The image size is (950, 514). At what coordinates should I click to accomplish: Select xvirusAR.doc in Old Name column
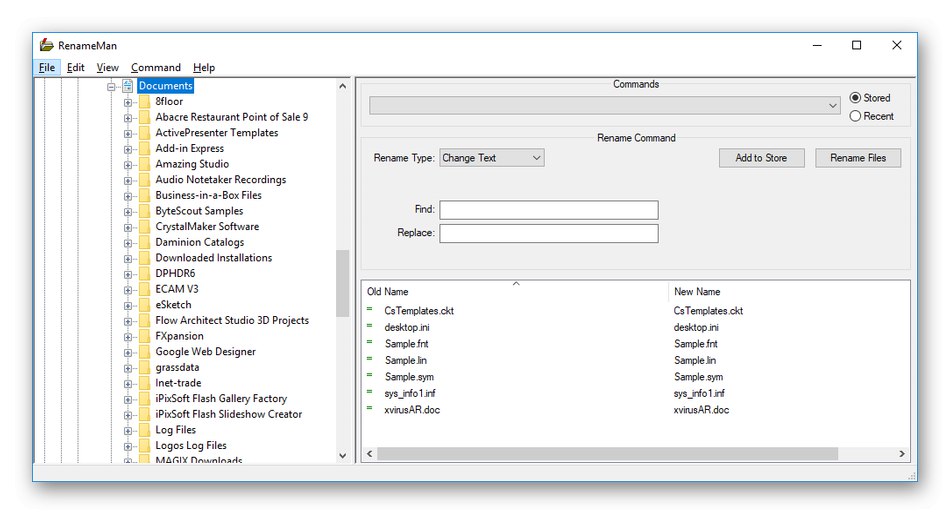click(412, 410)
